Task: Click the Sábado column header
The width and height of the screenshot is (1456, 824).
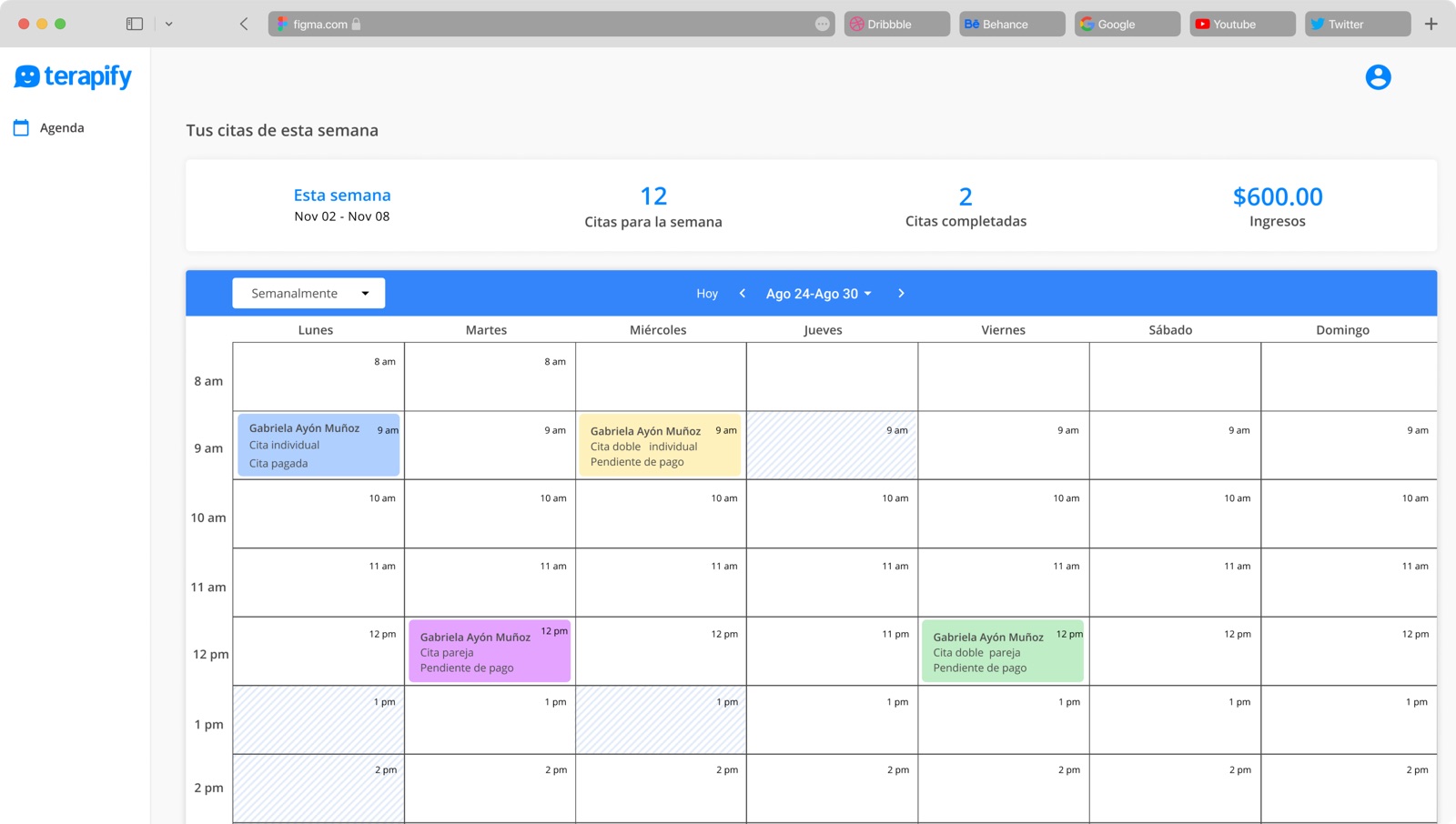Action: click(1170, 329)
